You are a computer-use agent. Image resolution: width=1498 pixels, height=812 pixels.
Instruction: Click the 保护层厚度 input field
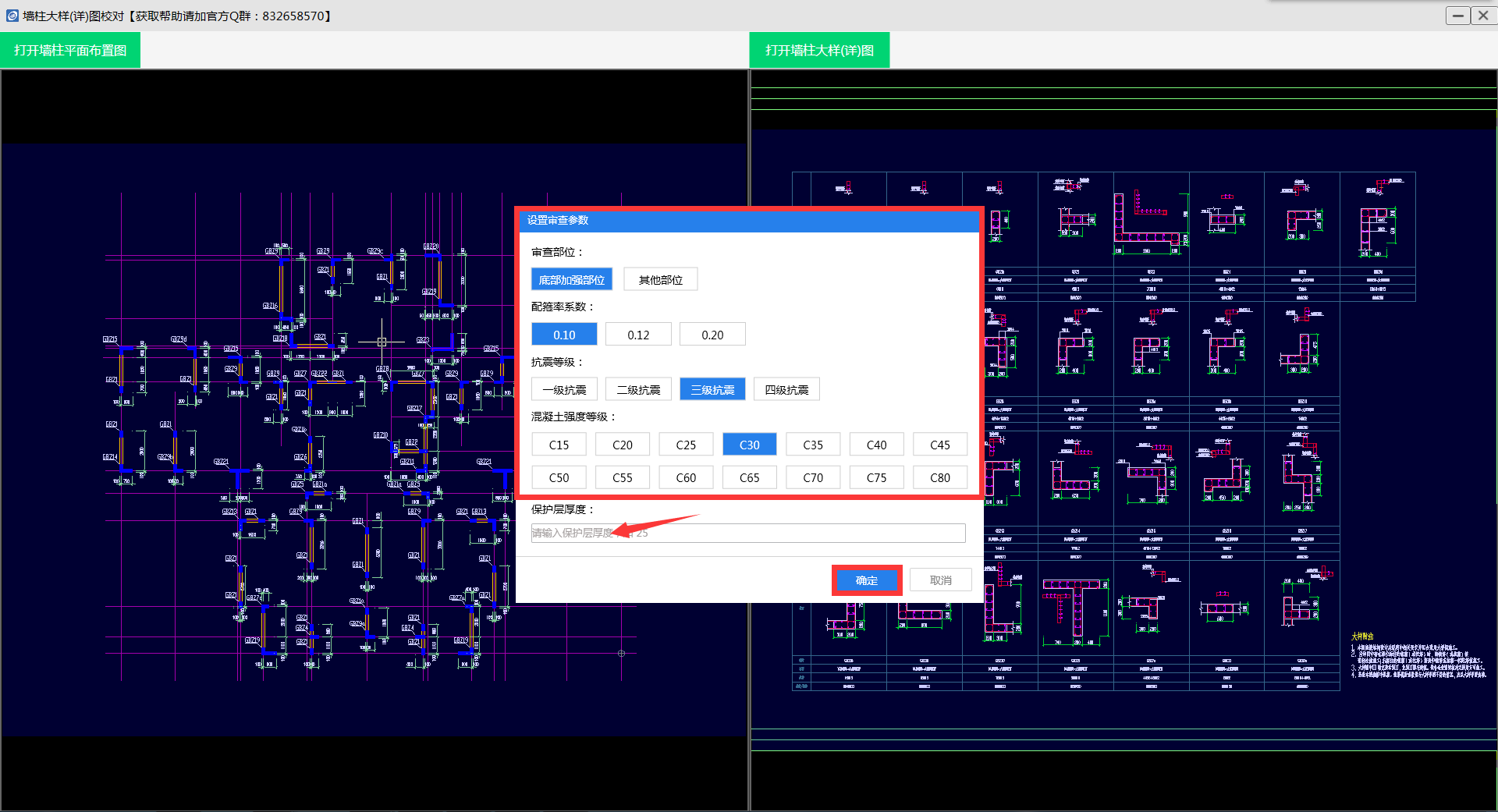pos(747,533)
